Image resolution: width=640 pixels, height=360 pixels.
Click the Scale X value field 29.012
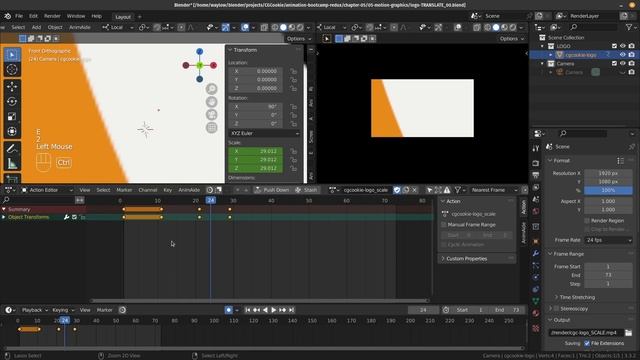[256, 151]
